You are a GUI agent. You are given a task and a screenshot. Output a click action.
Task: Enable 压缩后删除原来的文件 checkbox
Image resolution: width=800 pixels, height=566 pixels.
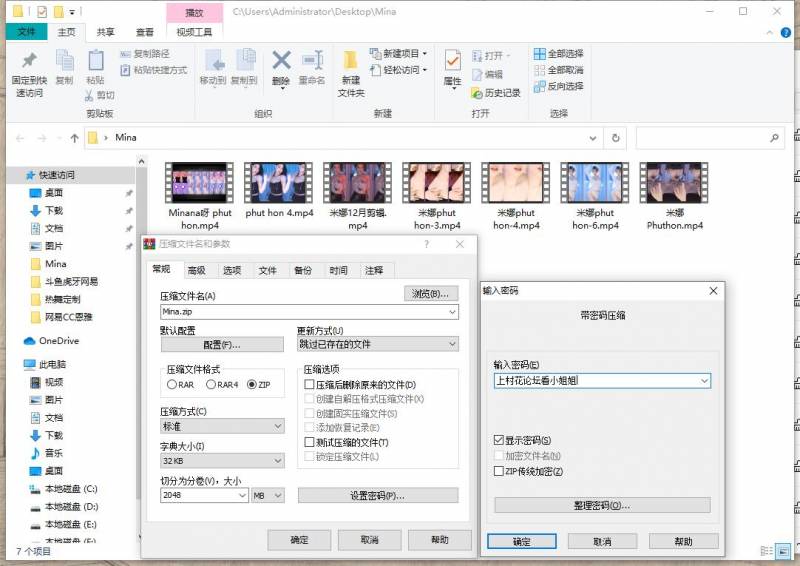(310, 385)
